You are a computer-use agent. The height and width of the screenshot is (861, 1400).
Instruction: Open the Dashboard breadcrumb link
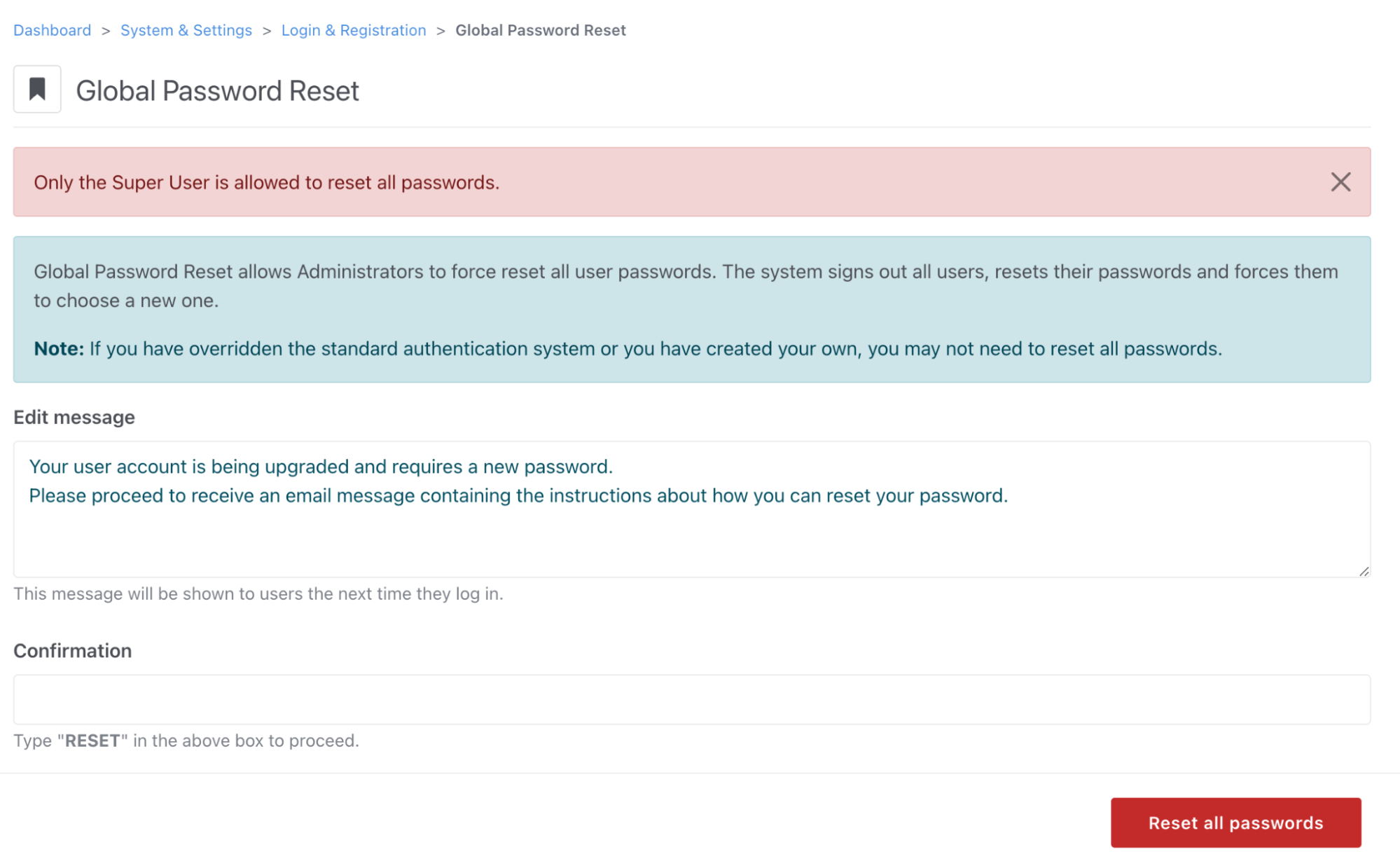[52, 30]
